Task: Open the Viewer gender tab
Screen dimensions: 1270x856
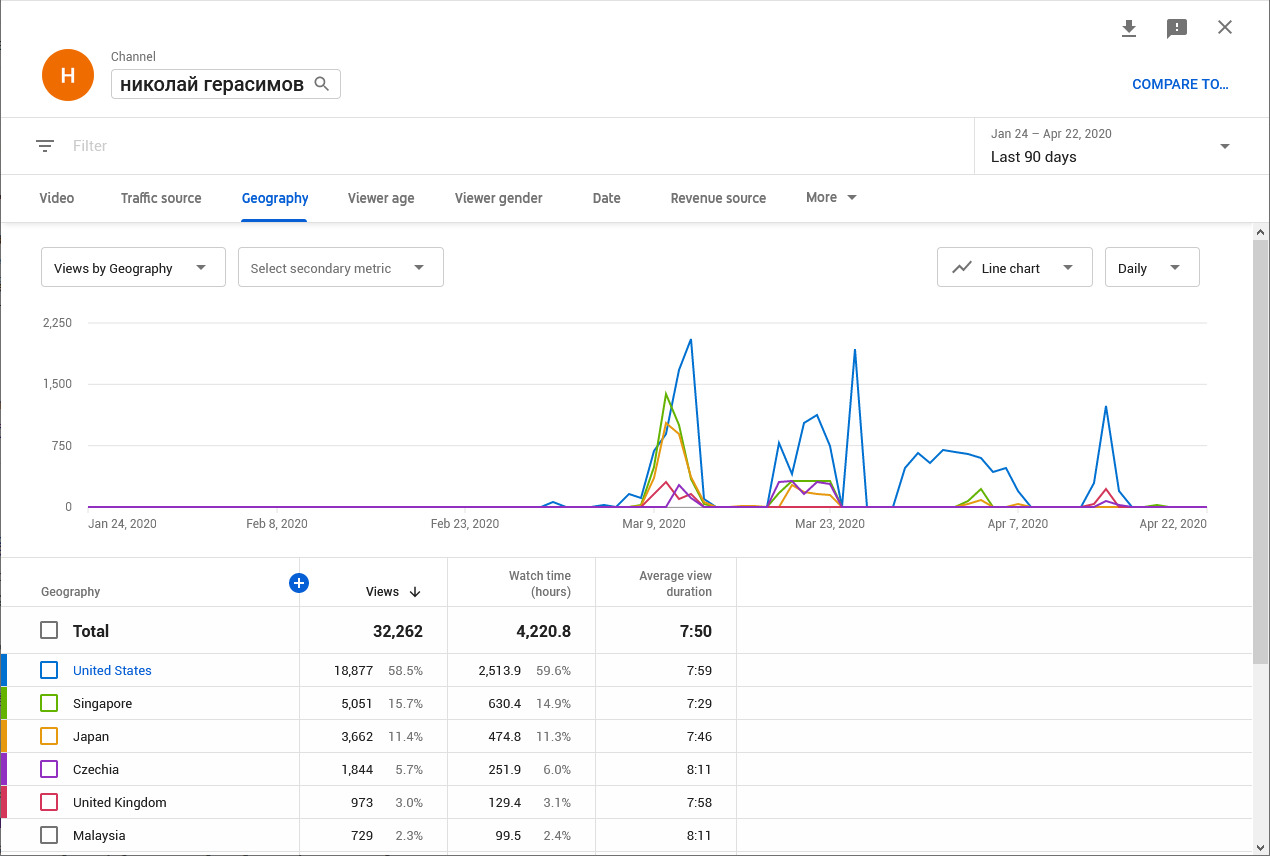Action: tap(499, 198)
